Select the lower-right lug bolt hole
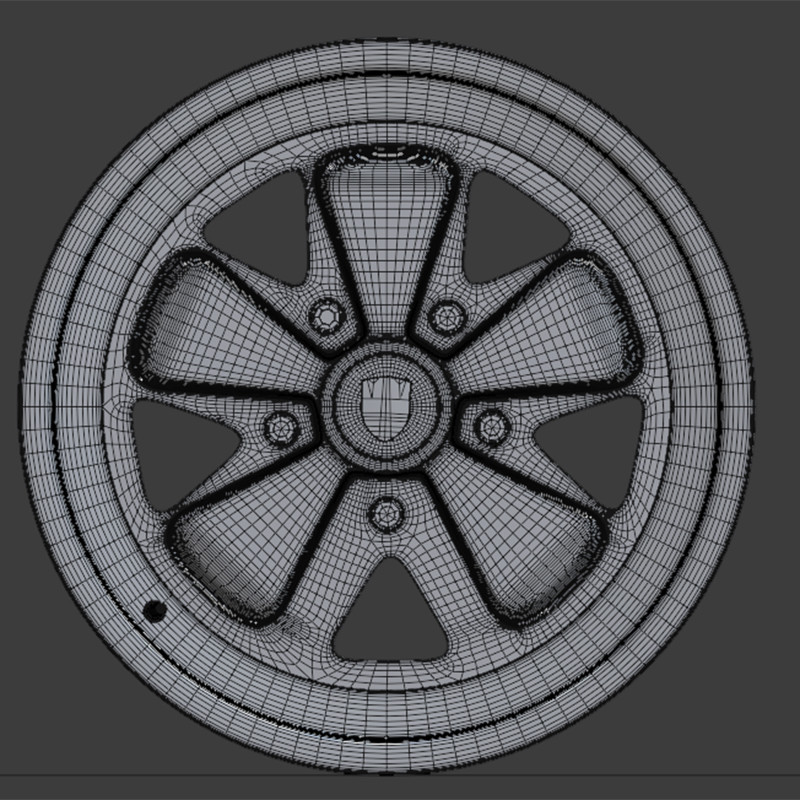Image resolution: width=800 pixels, height=800 pixels. [490, 428]
